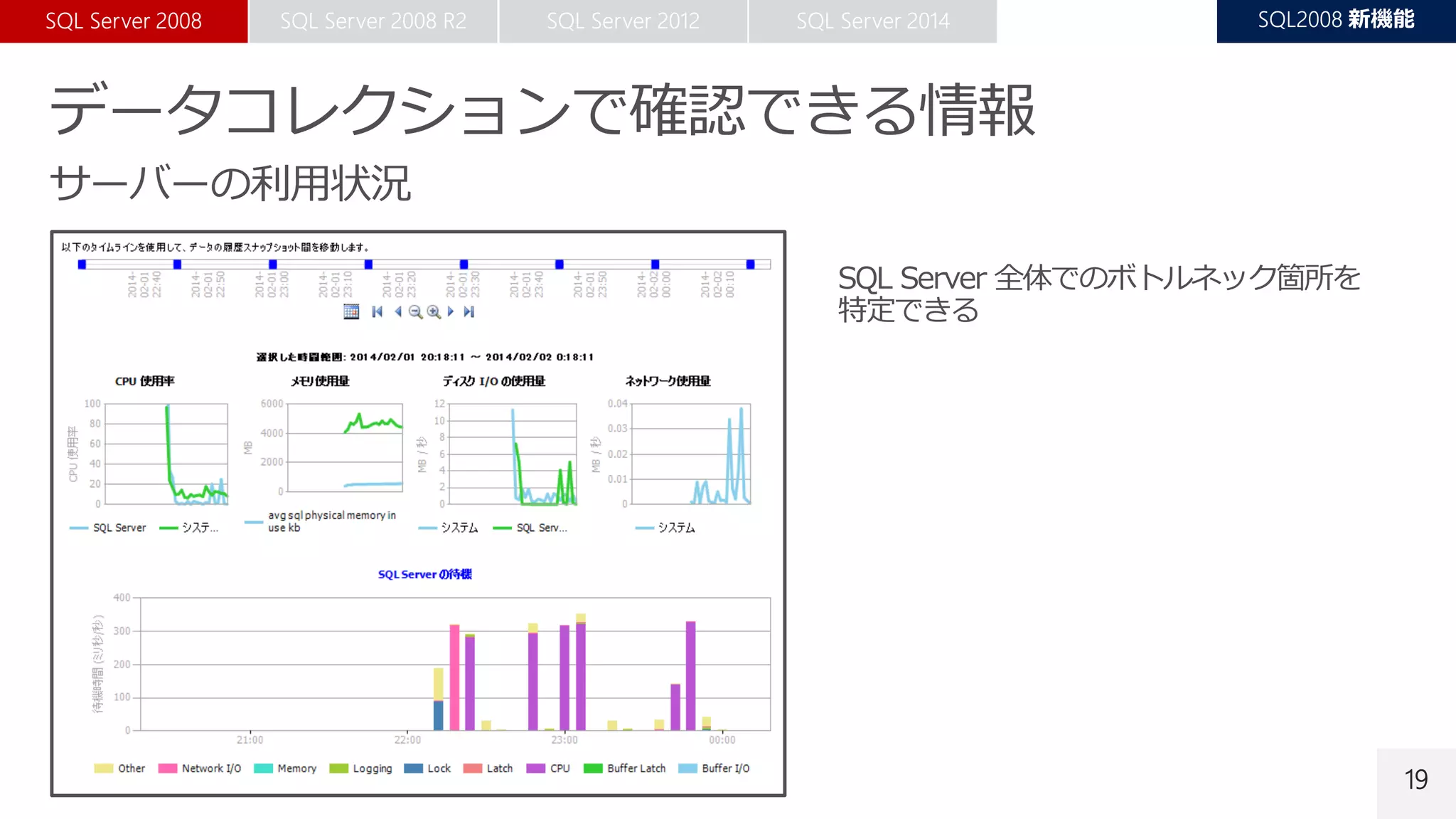
Task: Click the pink Network I/O legend swatch
Action: [x=168, y=769]
